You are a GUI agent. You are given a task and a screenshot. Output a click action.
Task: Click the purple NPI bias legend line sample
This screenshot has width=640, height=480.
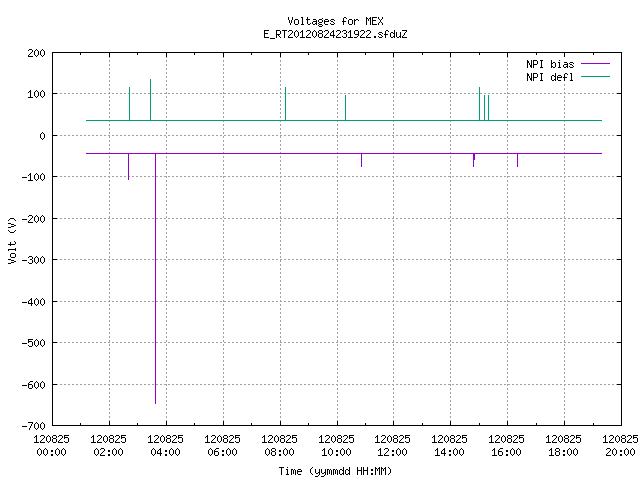click(596, 64)
